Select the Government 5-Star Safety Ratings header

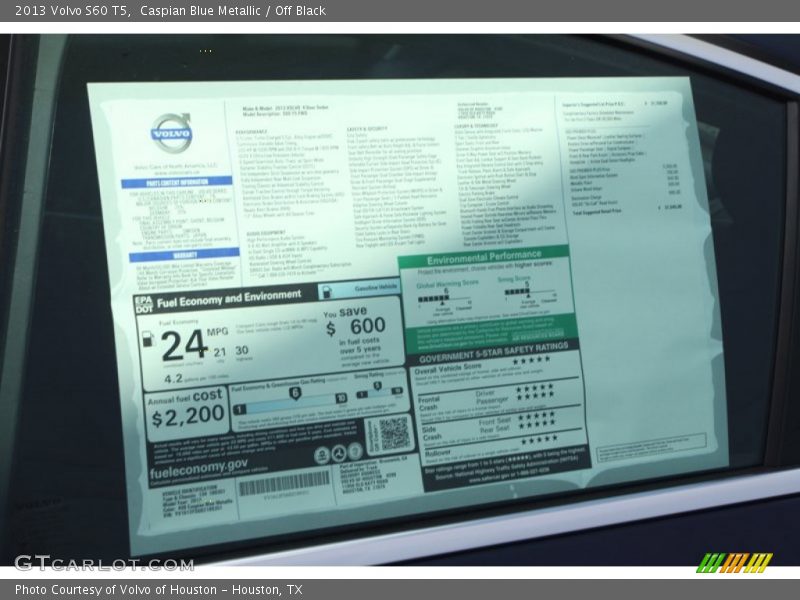(x=494, y=347)
